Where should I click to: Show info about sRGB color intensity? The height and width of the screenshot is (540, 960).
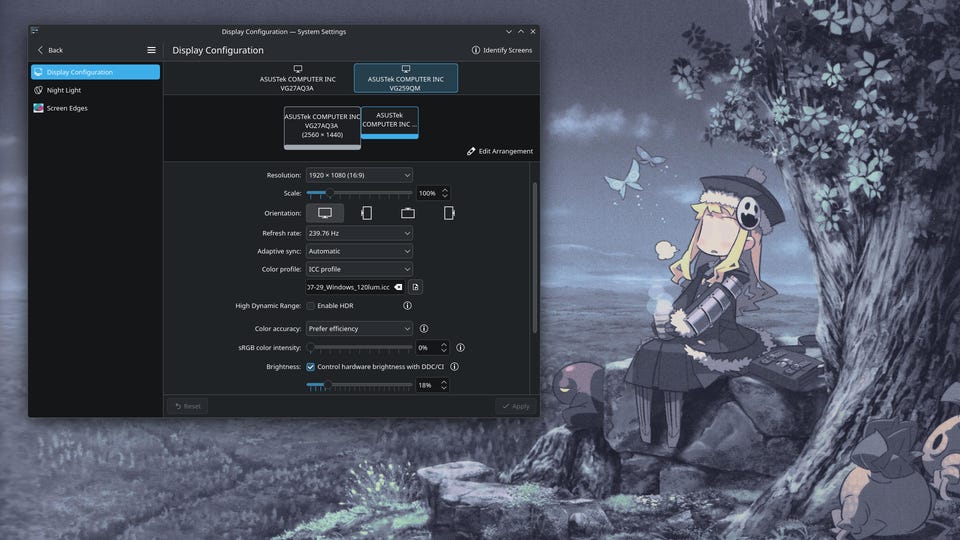pos(460,348)
